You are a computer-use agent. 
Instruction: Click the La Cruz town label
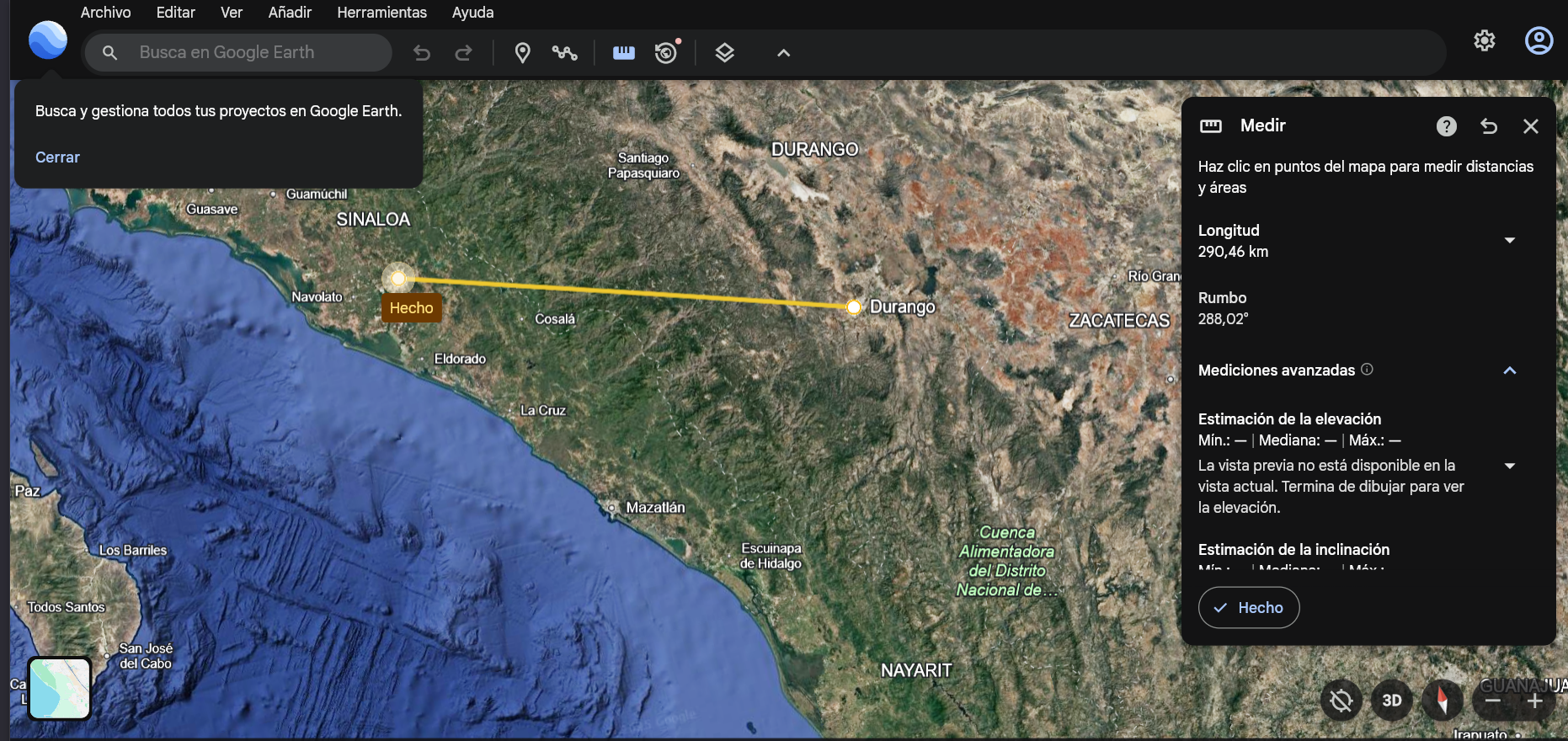pos(543,410)
